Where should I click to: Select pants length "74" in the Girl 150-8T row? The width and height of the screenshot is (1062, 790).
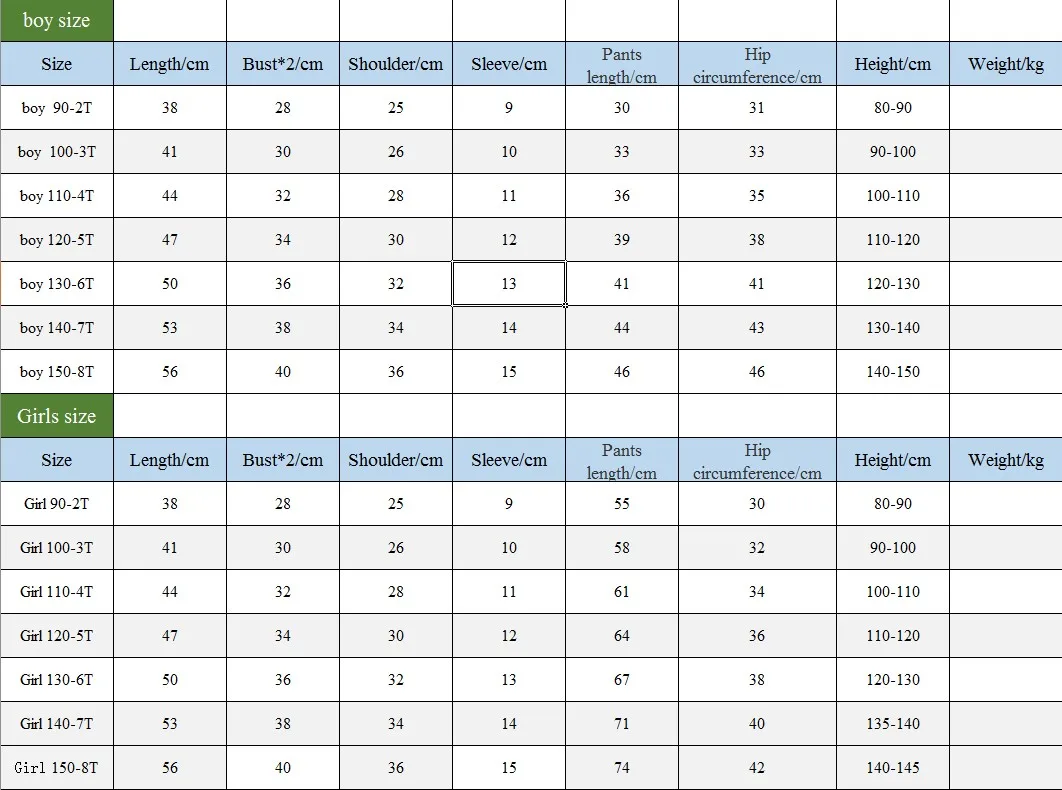622,768
